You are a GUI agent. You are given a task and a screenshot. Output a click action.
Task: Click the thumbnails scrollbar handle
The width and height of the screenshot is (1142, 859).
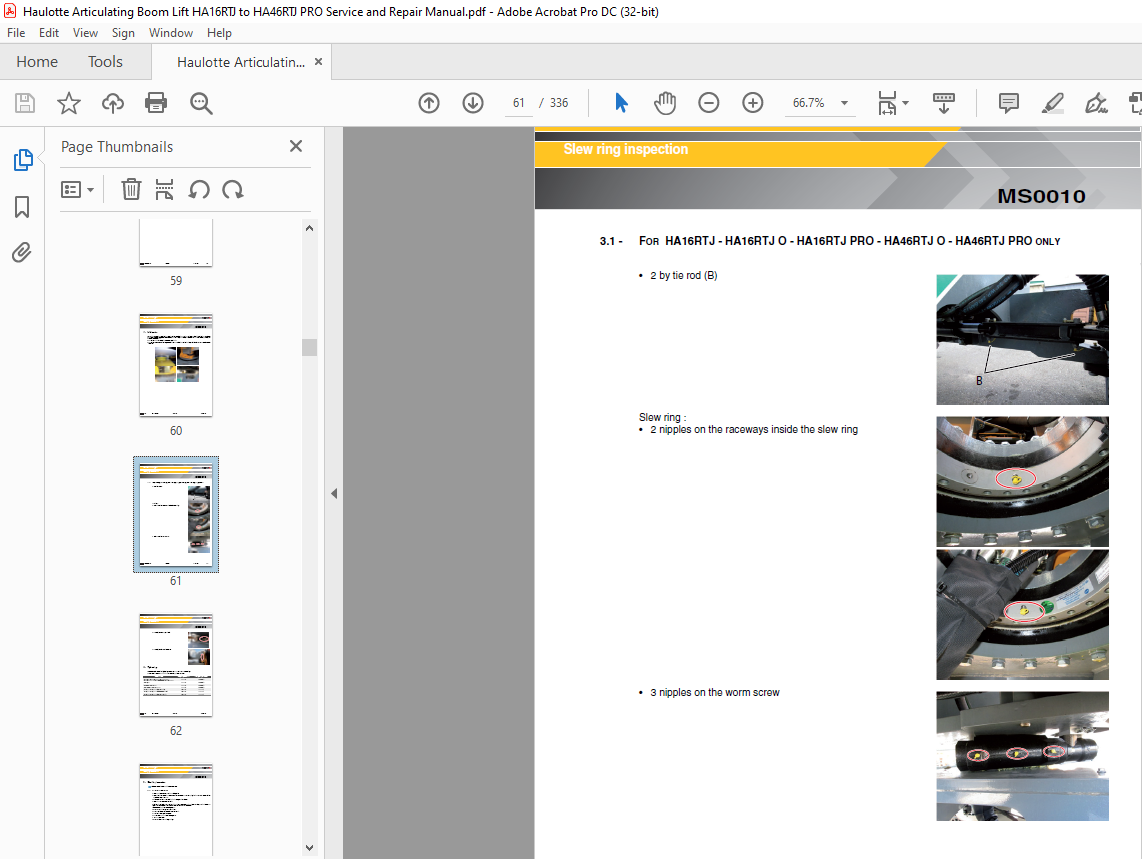[310, 348]
